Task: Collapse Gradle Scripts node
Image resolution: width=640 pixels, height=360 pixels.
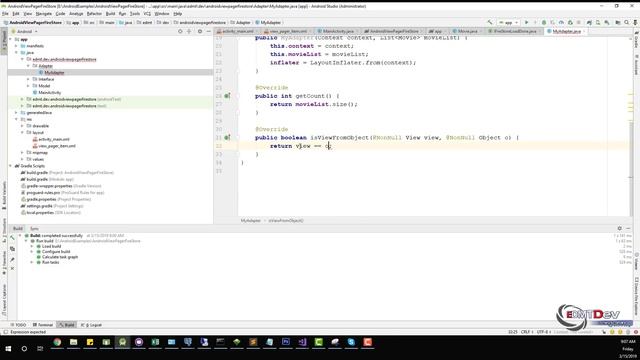Action: coord(11,166)
